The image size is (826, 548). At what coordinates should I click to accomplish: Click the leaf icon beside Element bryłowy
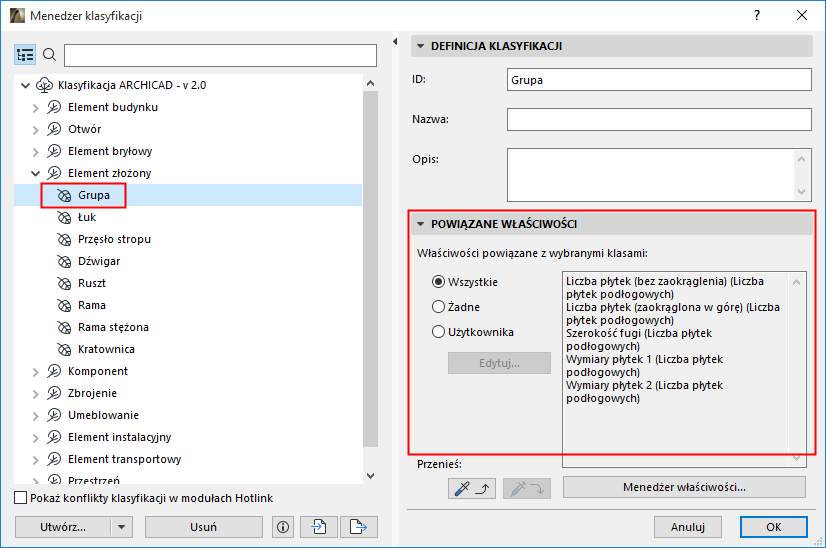click(x=54, y=152)
